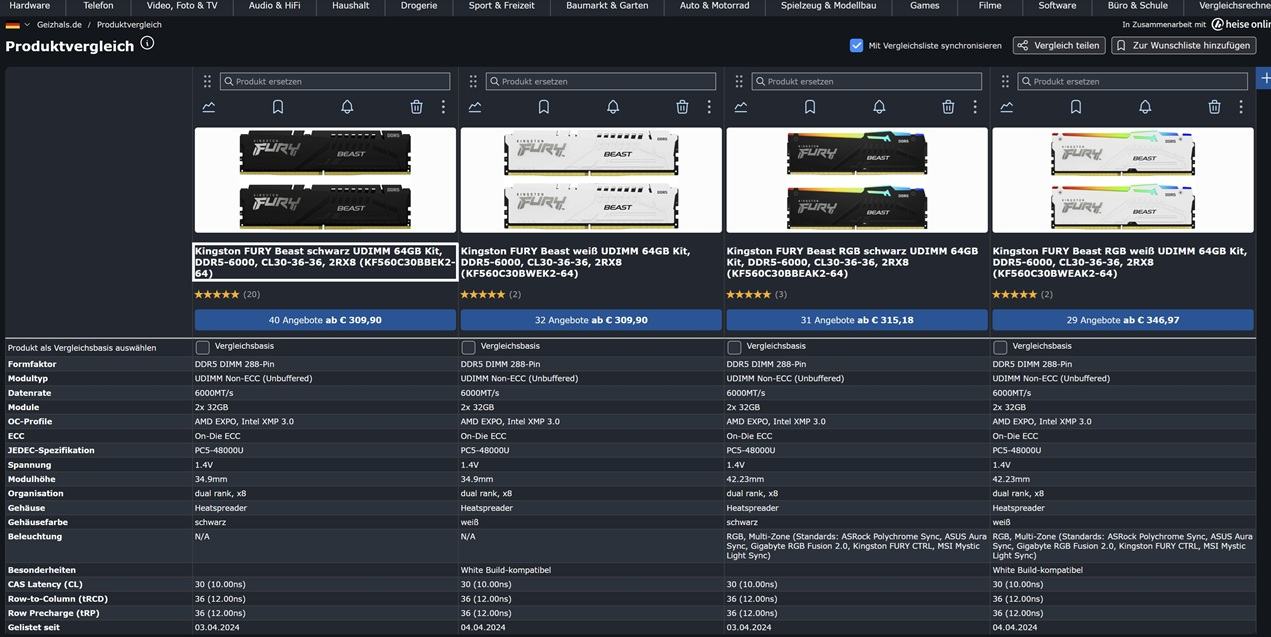Viewport: 1271px width, 637px height.
Task: Open more options for FURY Beast schwarz column
Action: 443,107
